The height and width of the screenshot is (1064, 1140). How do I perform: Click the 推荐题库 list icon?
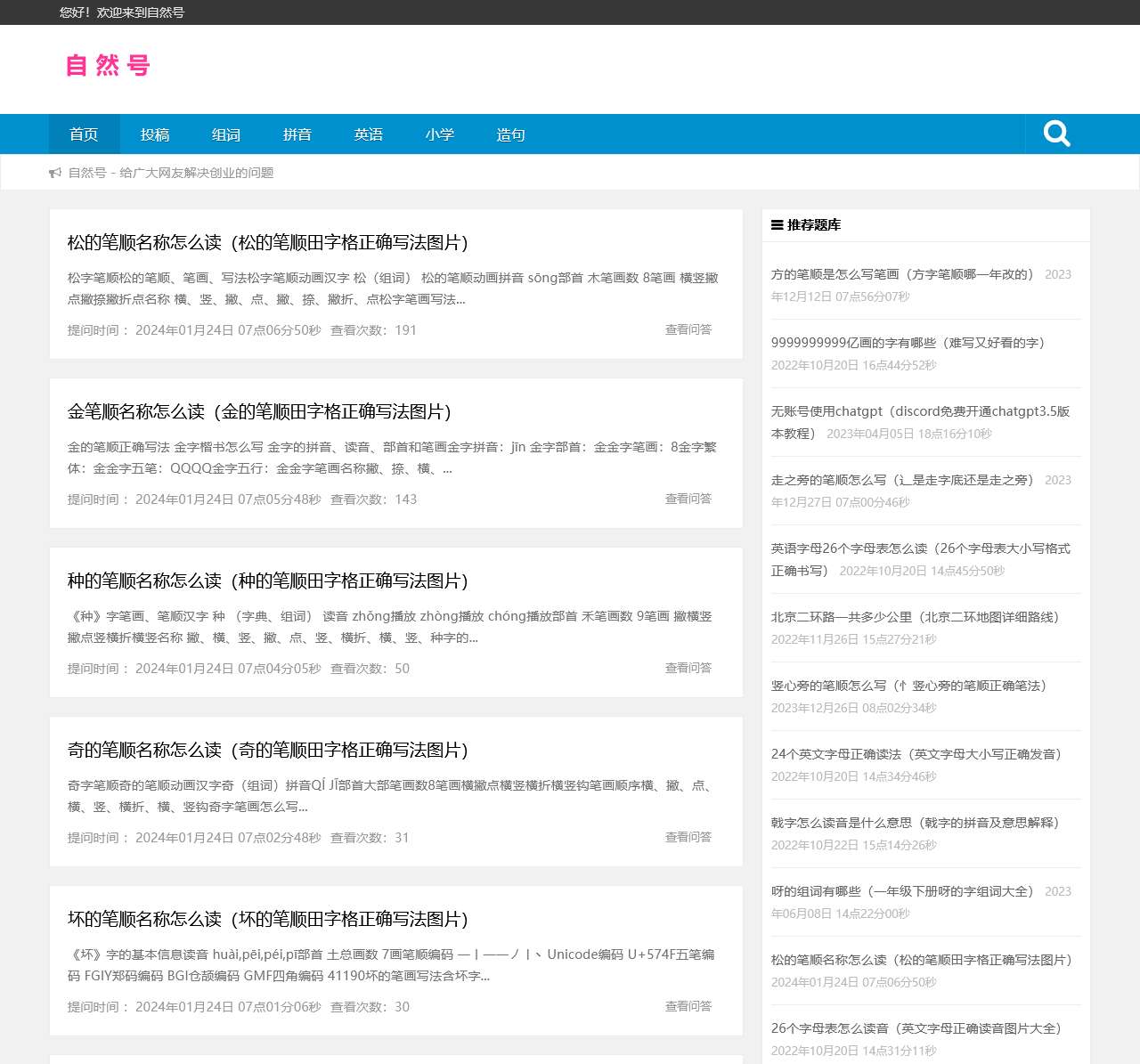click(x=777, y=225)
